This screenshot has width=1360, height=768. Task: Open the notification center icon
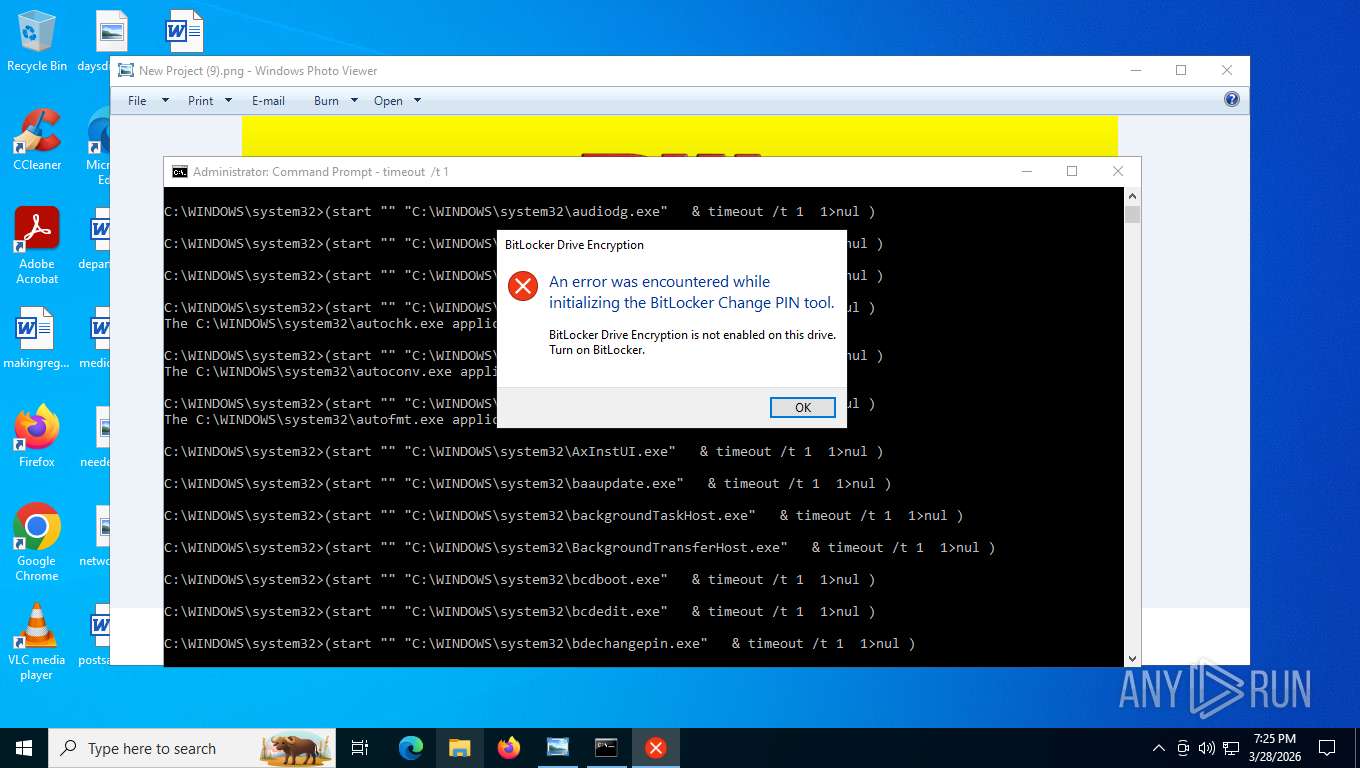pyautogui.click(x=1327, y=748)
